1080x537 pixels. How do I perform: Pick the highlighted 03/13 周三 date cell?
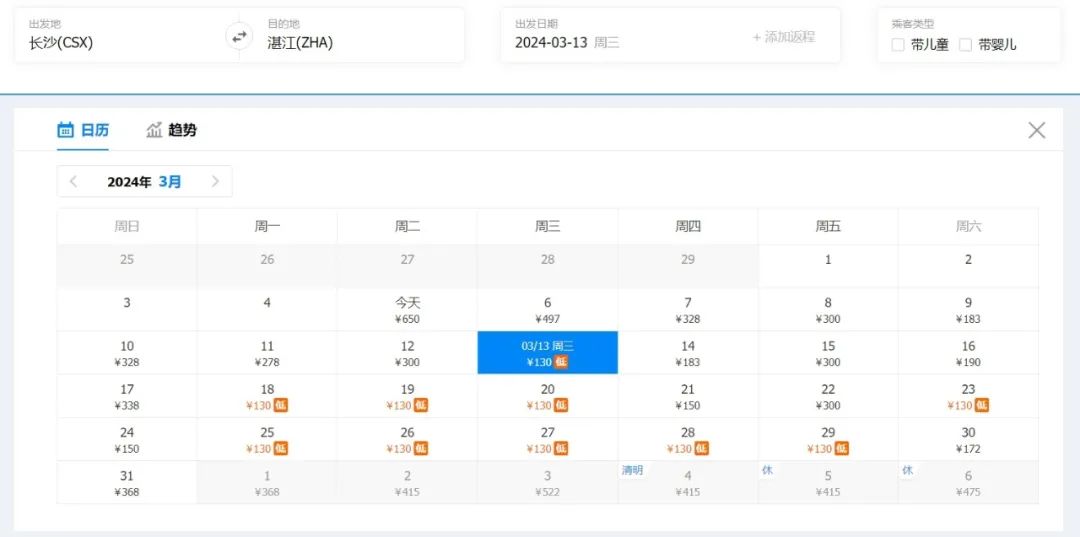[547, 353]
